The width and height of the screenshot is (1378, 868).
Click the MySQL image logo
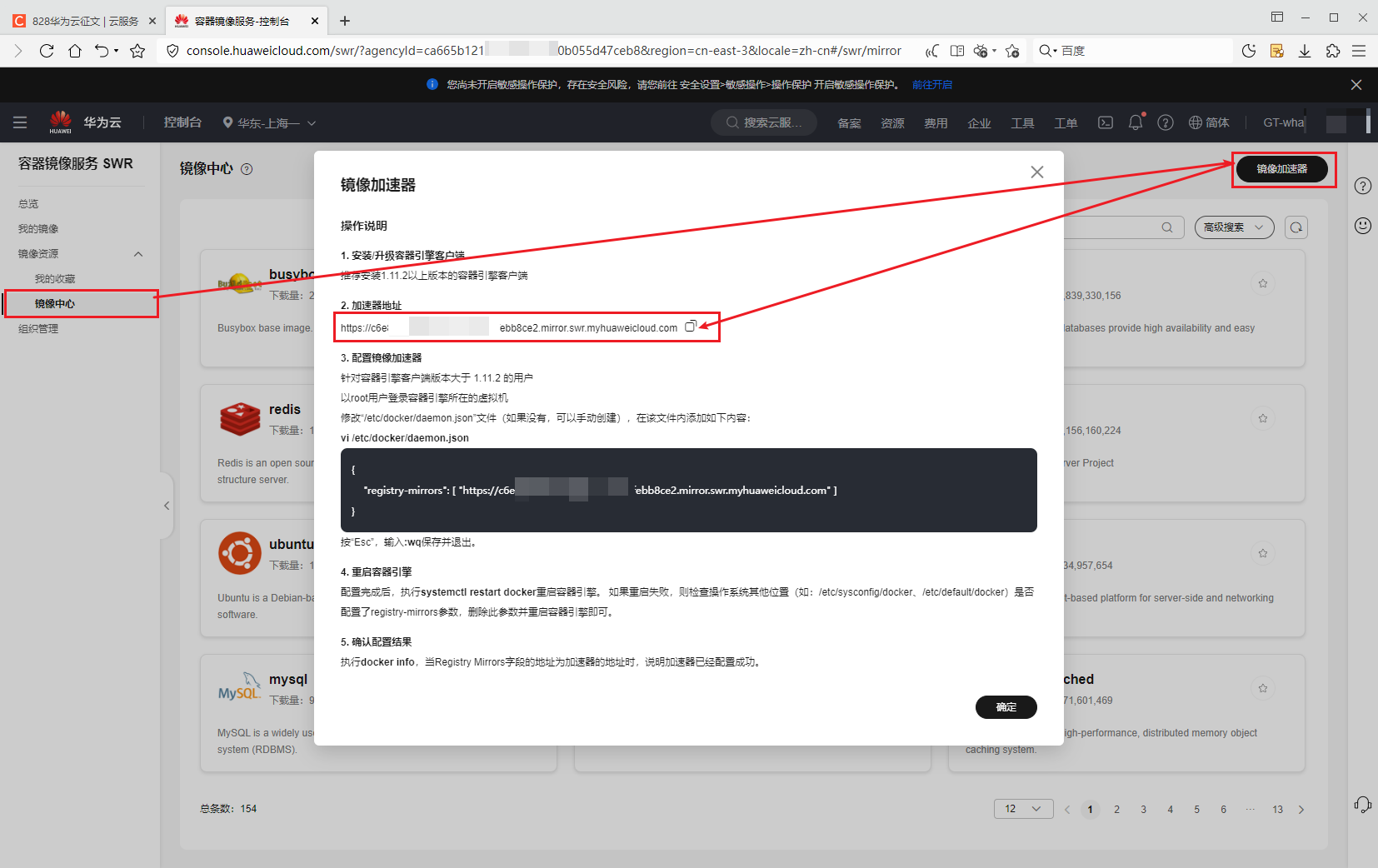[240, 688]
